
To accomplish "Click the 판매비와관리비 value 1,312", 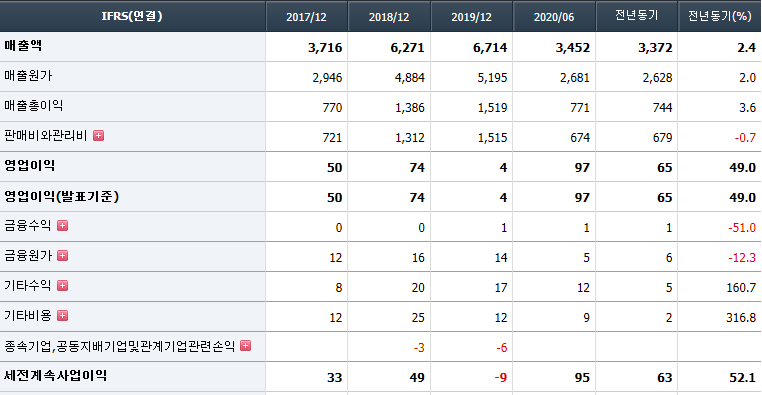I will (410, 137).
